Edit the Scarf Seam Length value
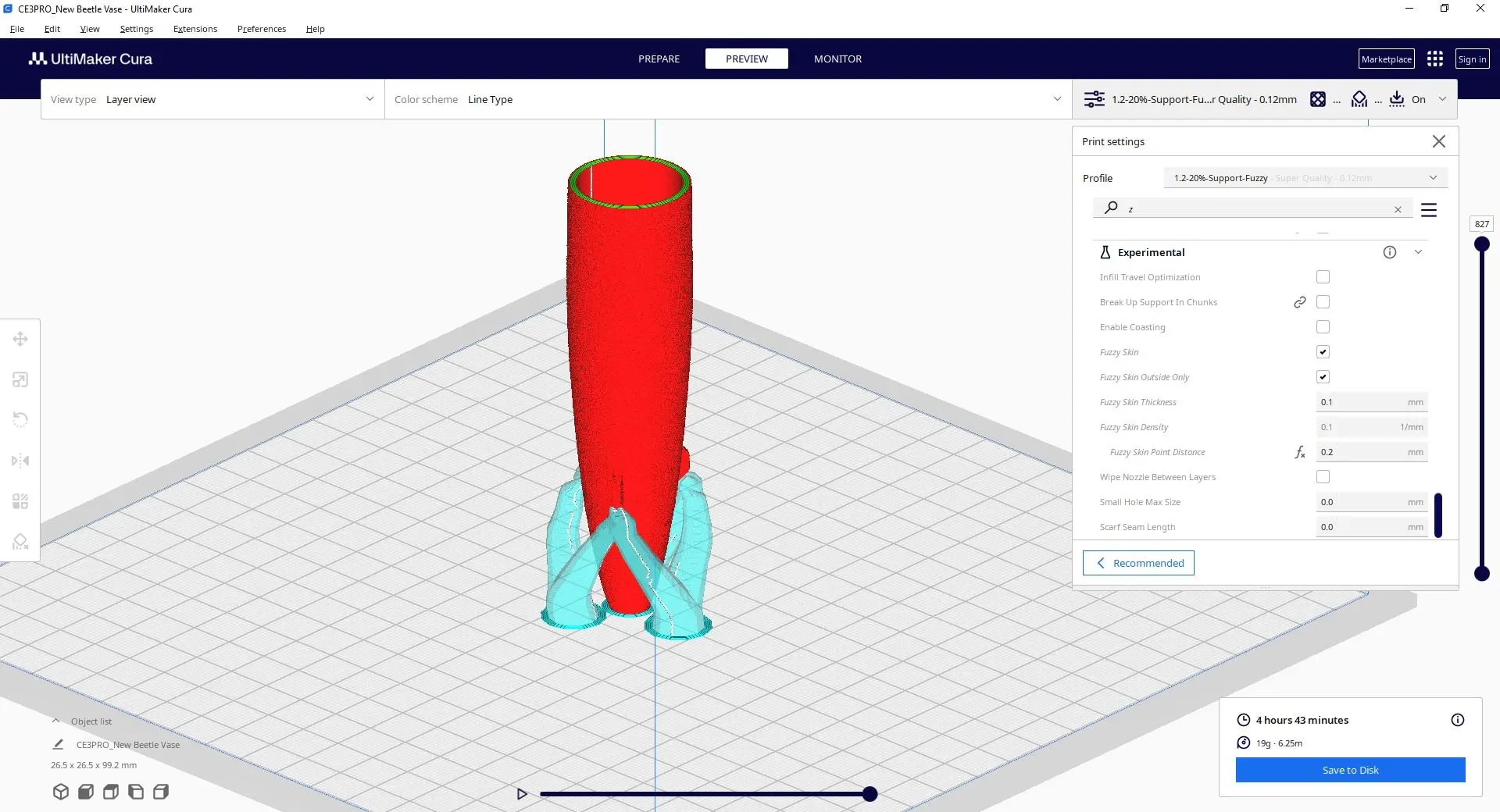Viewport: 1500px width, 812px height. click(1372, 527)
